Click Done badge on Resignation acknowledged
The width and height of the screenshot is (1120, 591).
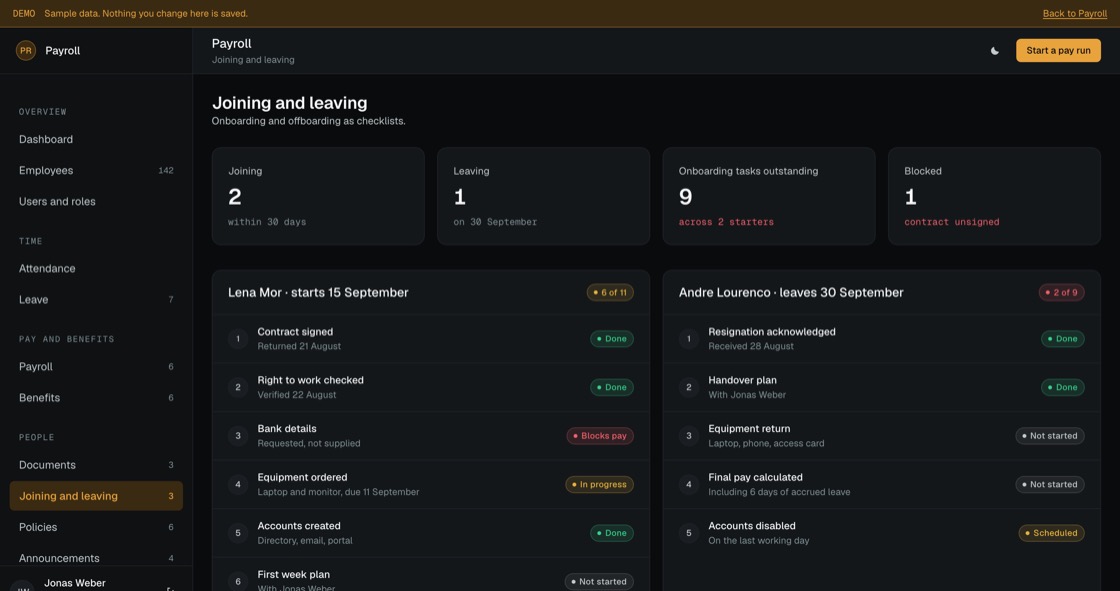point(1063,339)
